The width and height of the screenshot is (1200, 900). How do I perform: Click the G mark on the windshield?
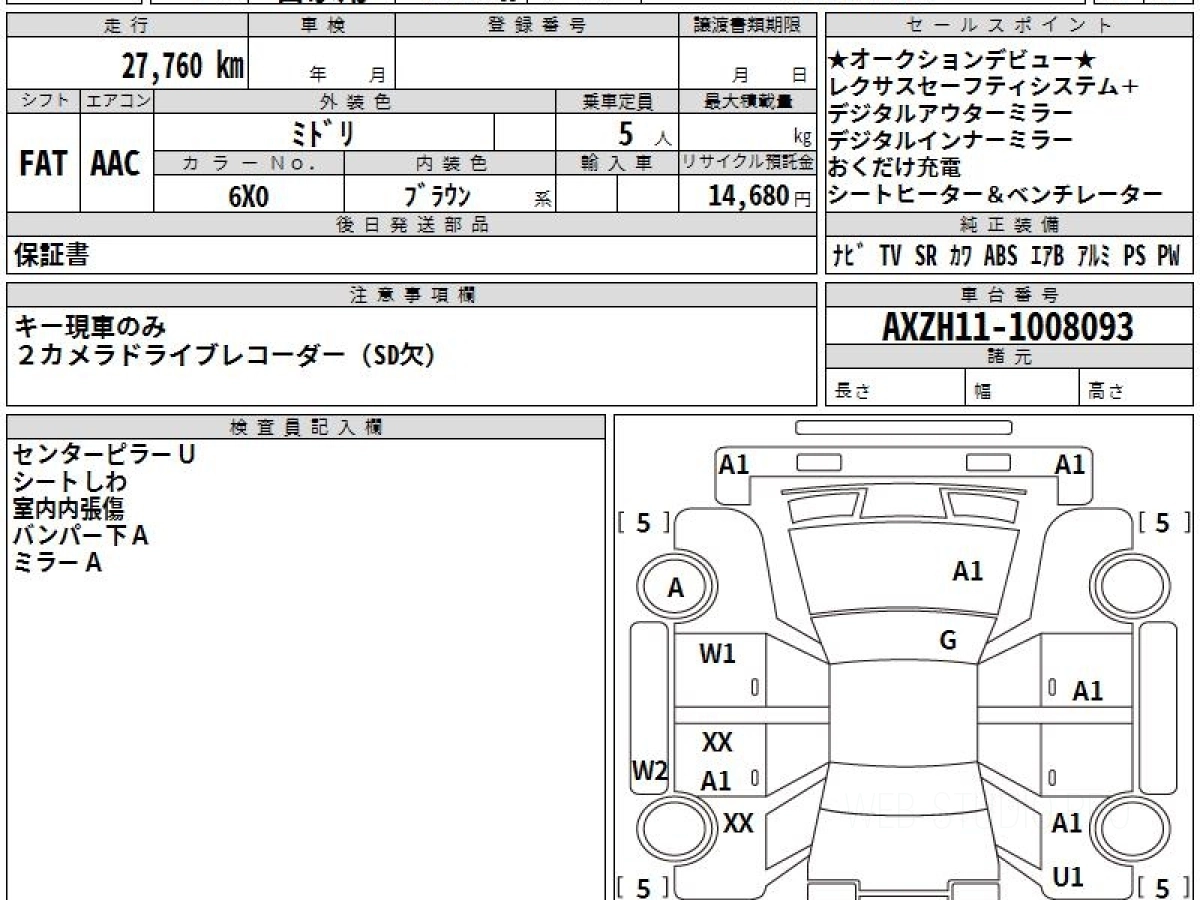[948, 641]
